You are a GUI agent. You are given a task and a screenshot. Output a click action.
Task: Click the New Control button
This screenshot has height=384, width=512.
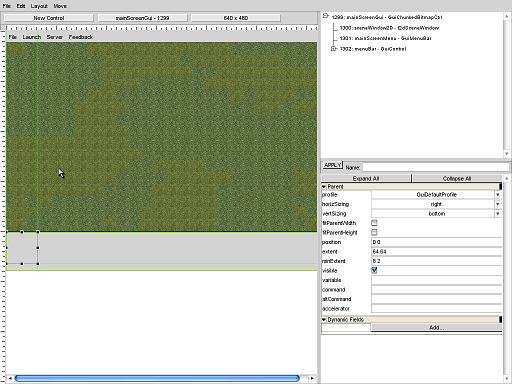(49, 18)
